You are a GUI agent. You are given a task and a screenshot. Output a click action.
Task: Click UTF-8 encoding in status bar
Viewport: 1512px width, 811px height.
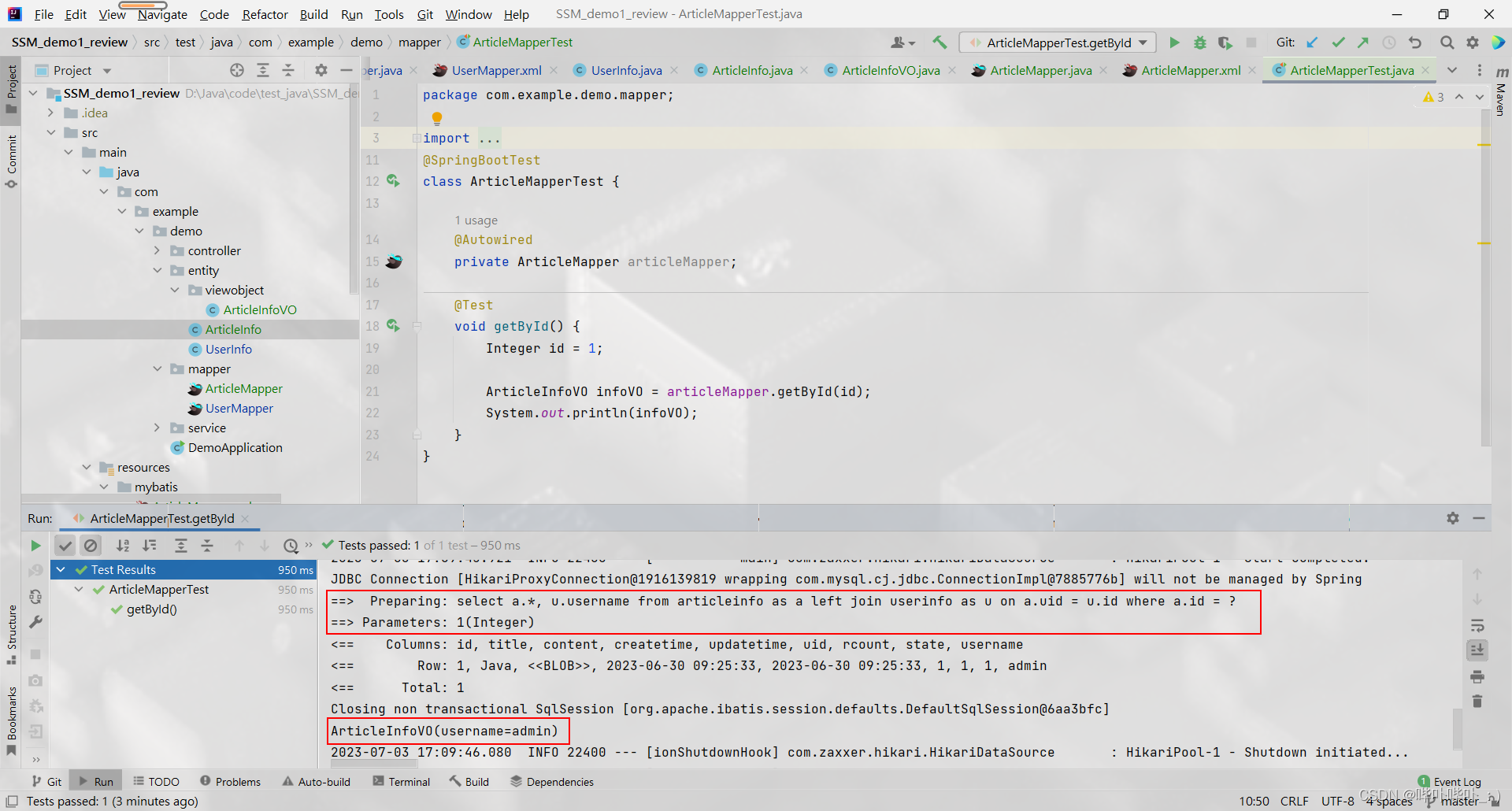1338,801
